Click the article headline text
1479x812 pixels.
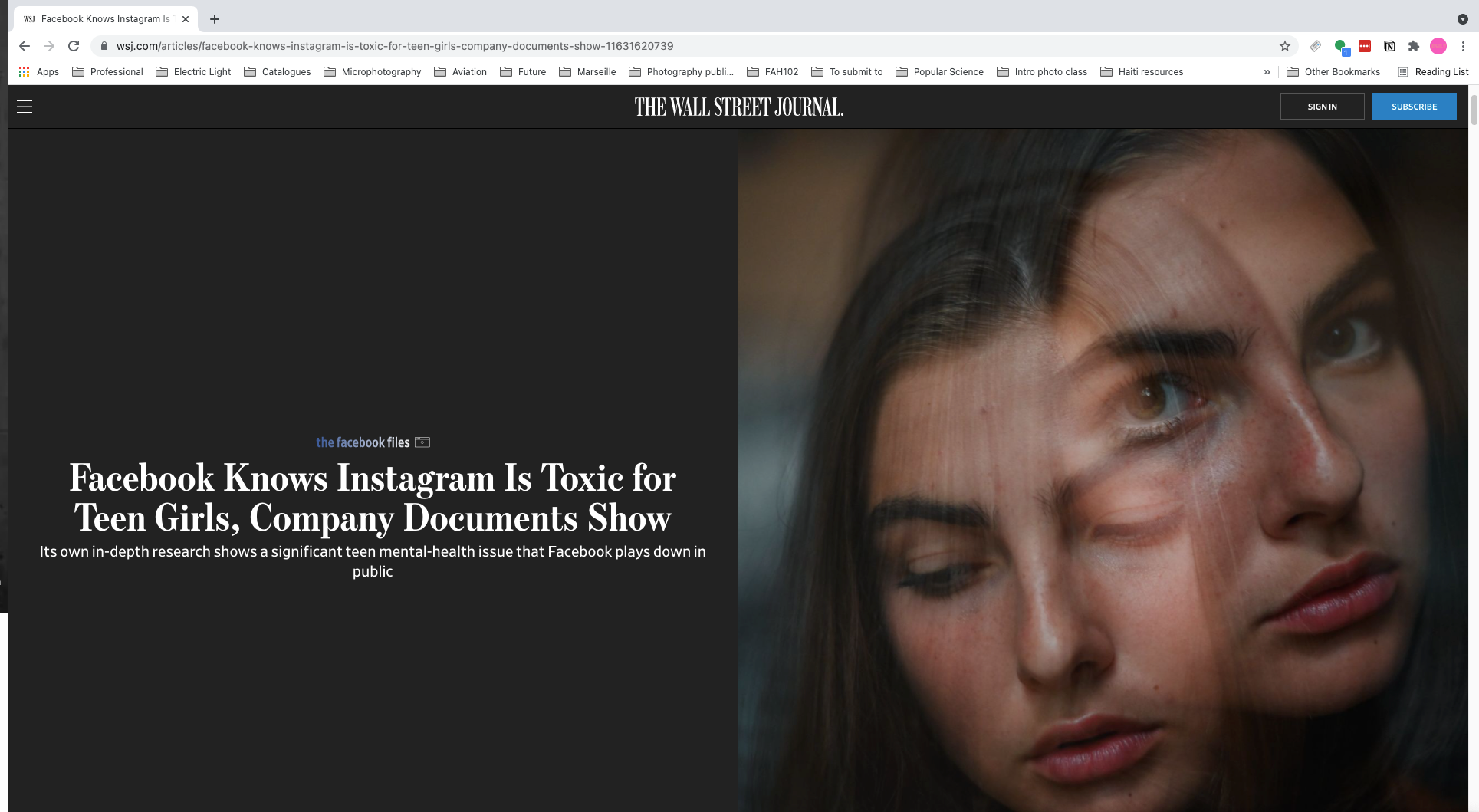tap(373, 498)
